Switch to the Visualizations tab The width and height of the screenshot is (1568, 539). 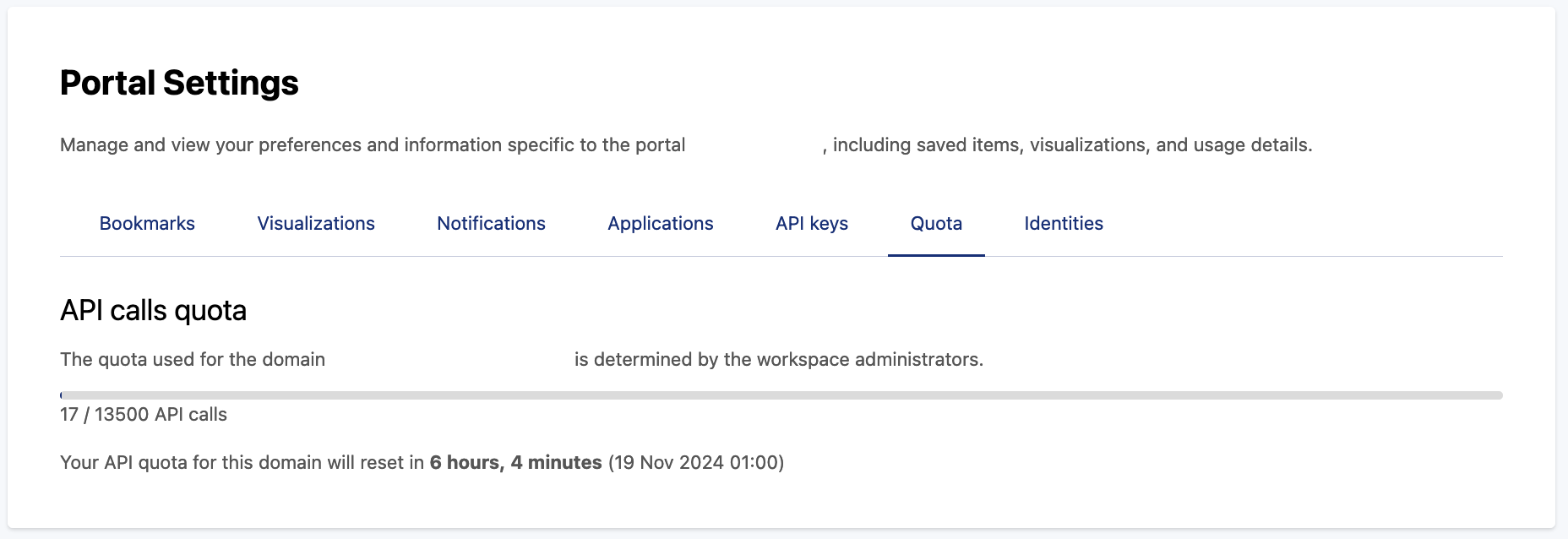point(316,224)
